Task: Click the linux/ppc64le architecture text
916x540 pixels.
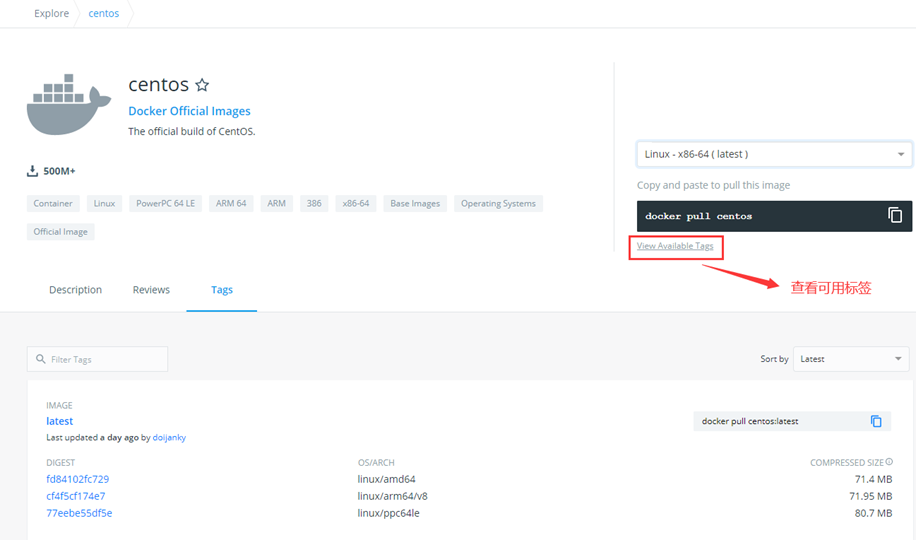Action: (x=388, y=513)
